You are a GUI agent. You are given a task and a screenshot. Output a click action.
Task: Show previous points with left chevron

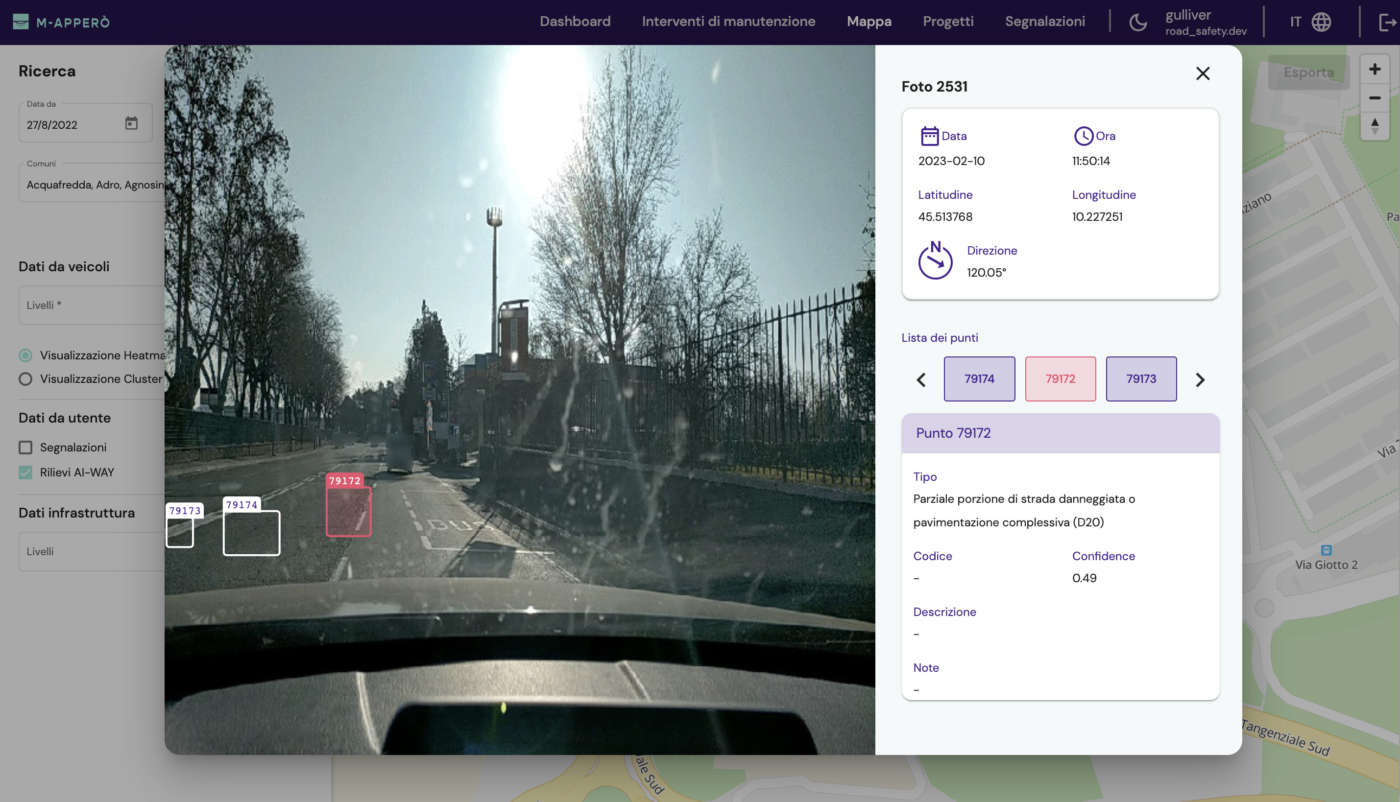[921, 380]
